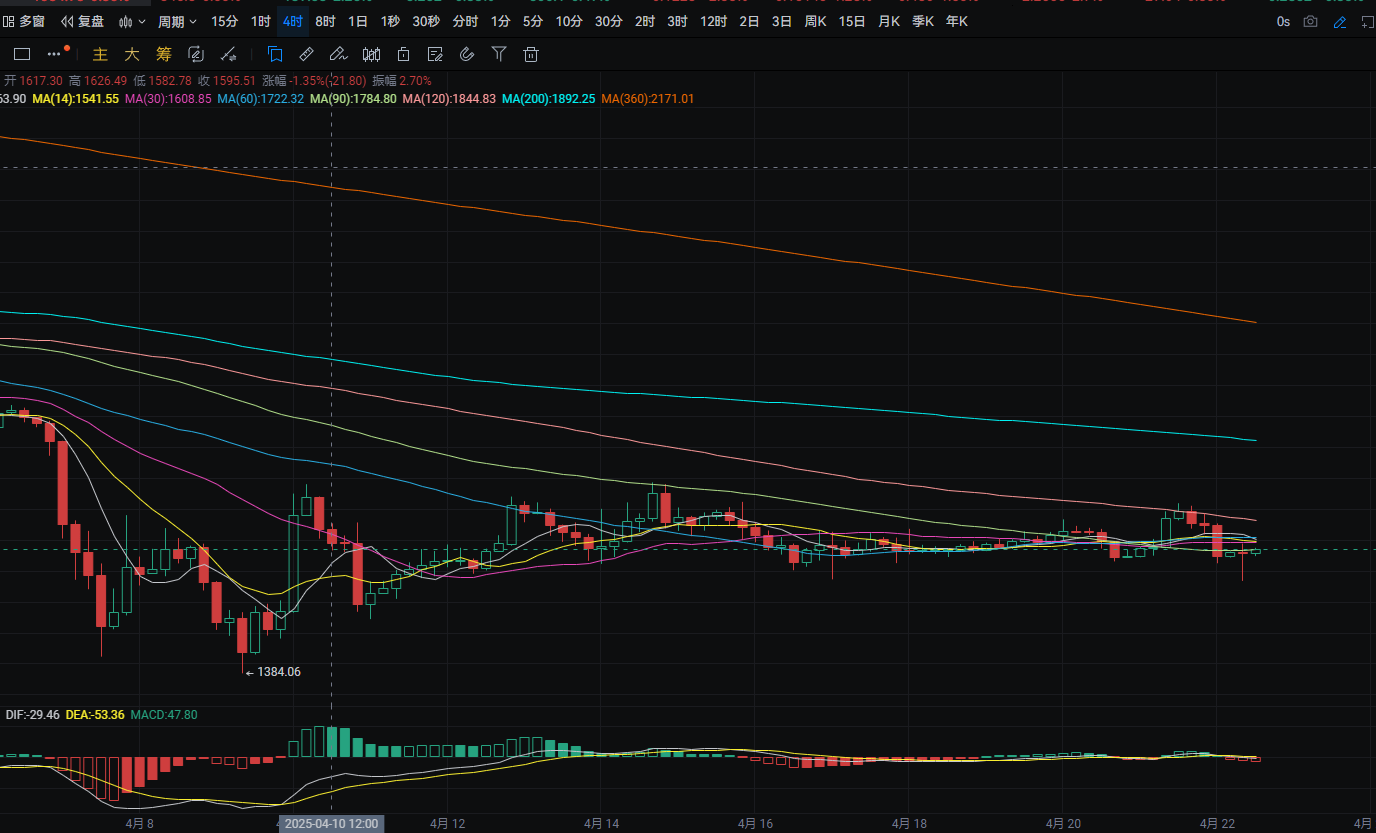Switch to the 1日 timeframe
This screenshot has width=1376, height=833.
tap(357, 21)
